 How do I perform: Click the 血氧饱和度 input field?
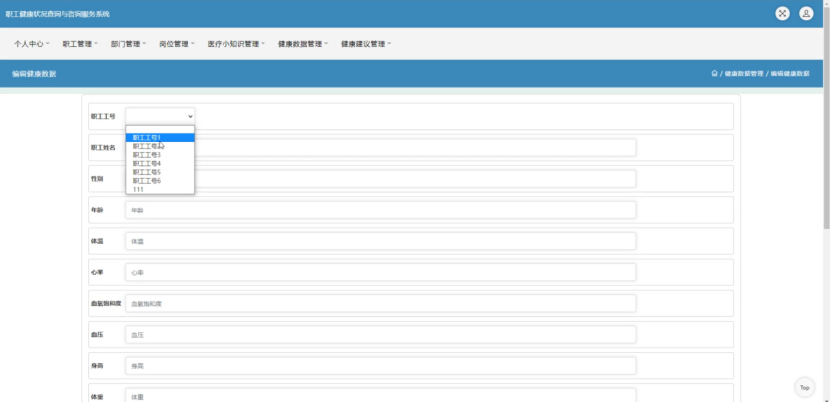(381, 304)
